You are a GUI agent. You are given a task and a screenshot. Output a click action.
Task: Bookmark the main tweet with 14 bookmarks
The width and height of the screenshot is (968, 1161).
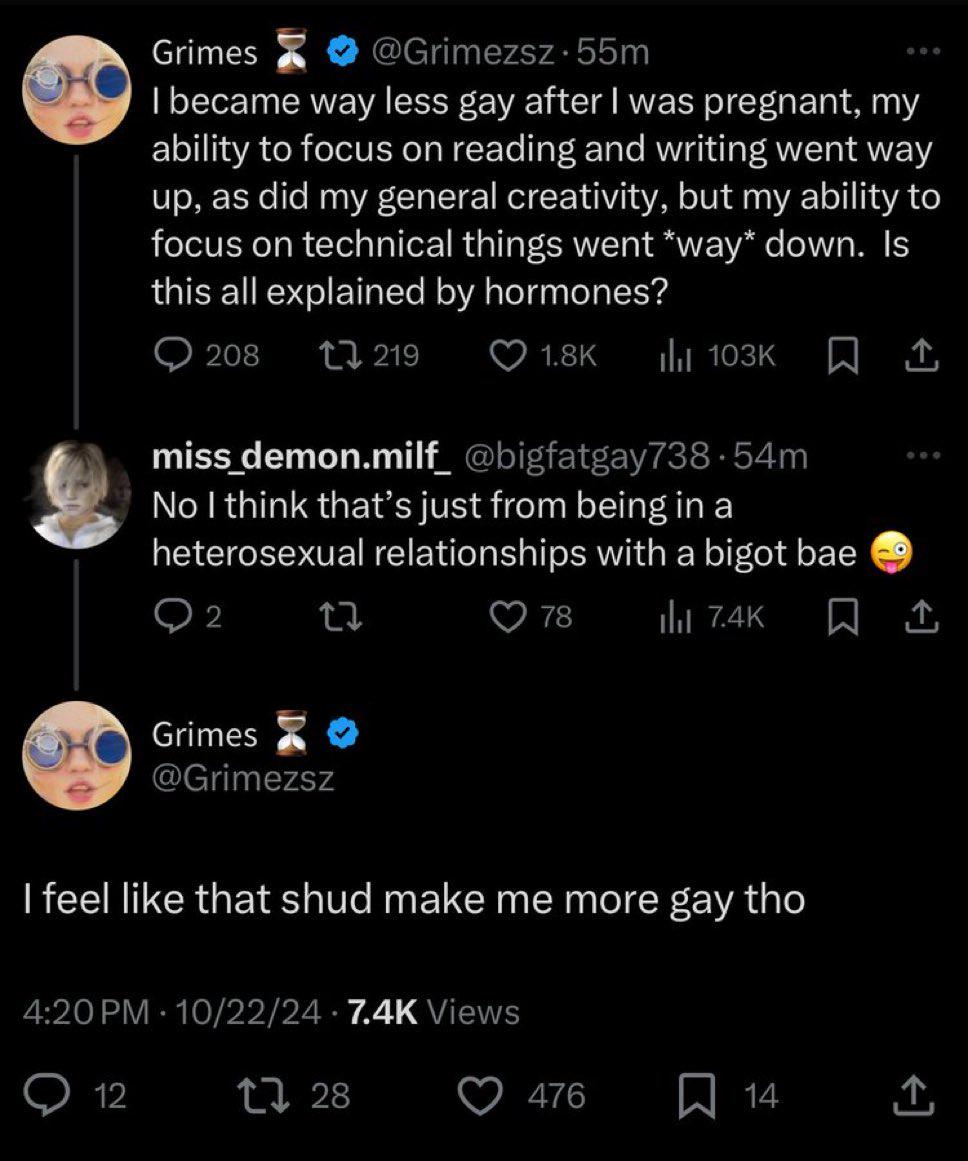[695, 1096]
